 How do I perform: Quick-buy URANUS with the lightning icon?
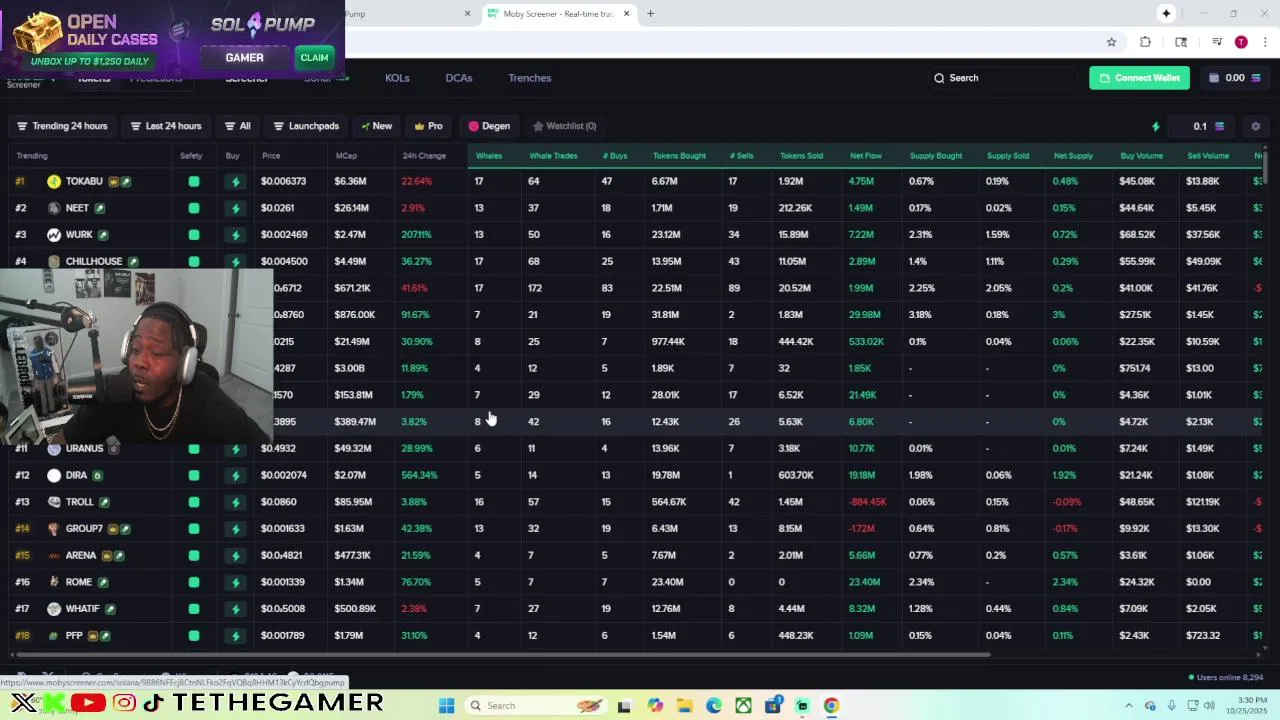click(235, 449)
